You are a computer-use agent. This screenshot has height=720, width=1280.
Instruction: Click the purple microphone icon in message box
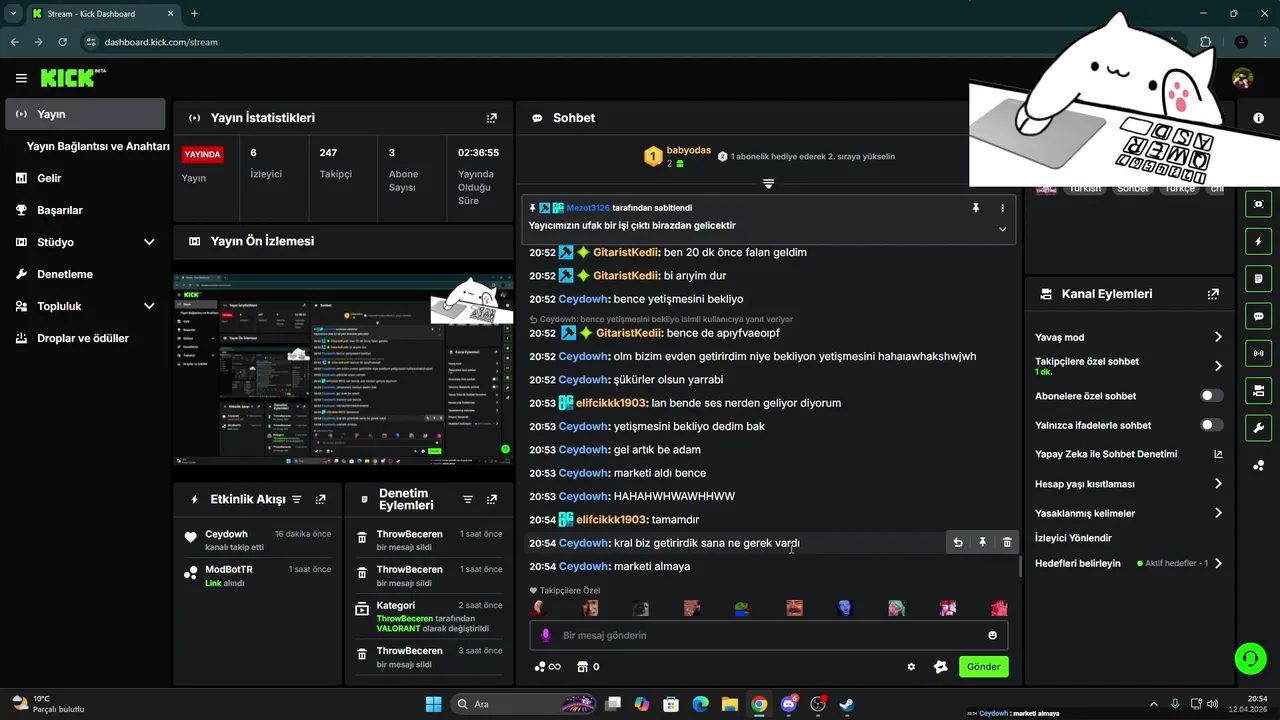[x=546, y=635]
